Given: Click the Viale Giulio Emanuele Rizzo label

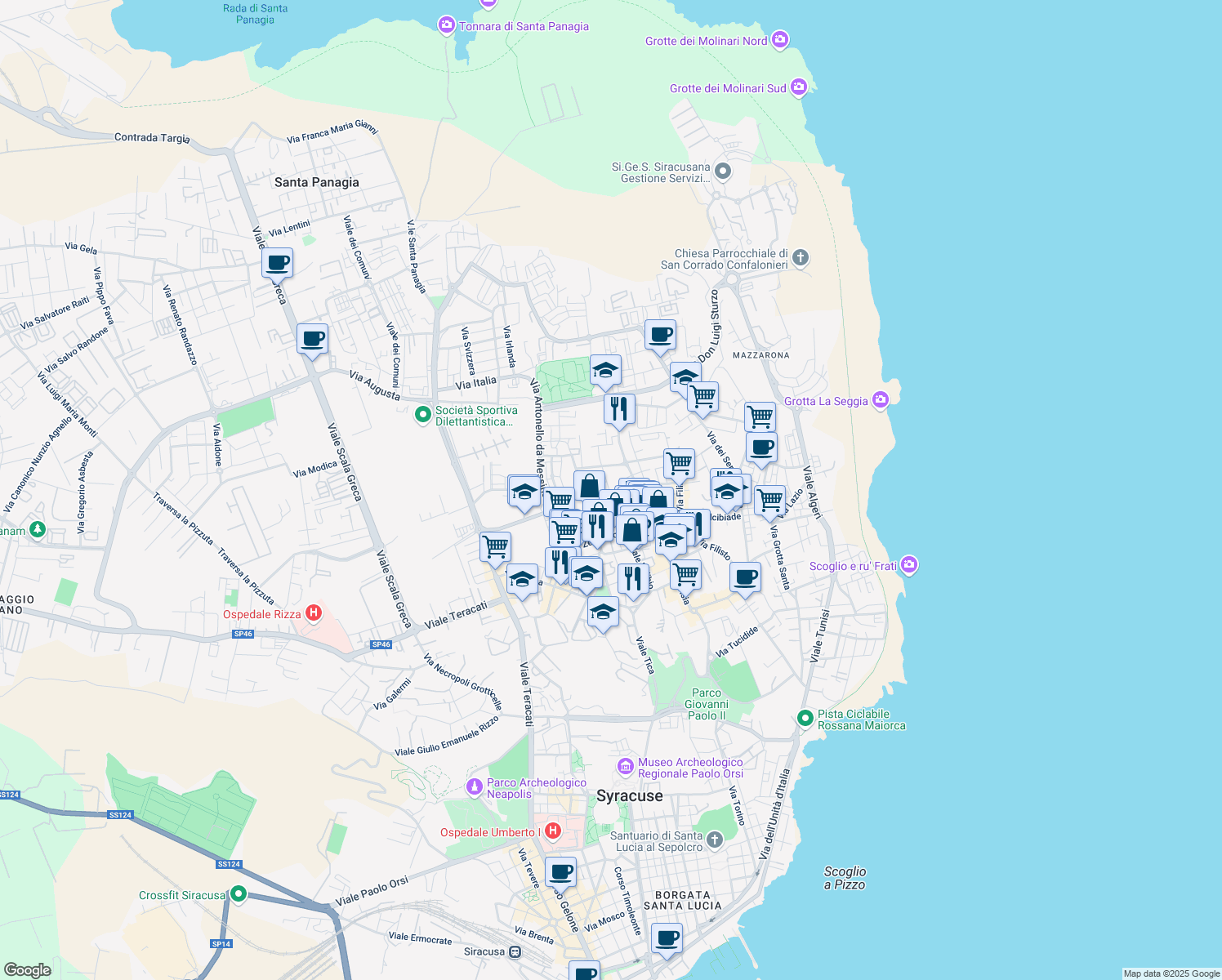Looking at the screenshot, I should click(447, 737).
